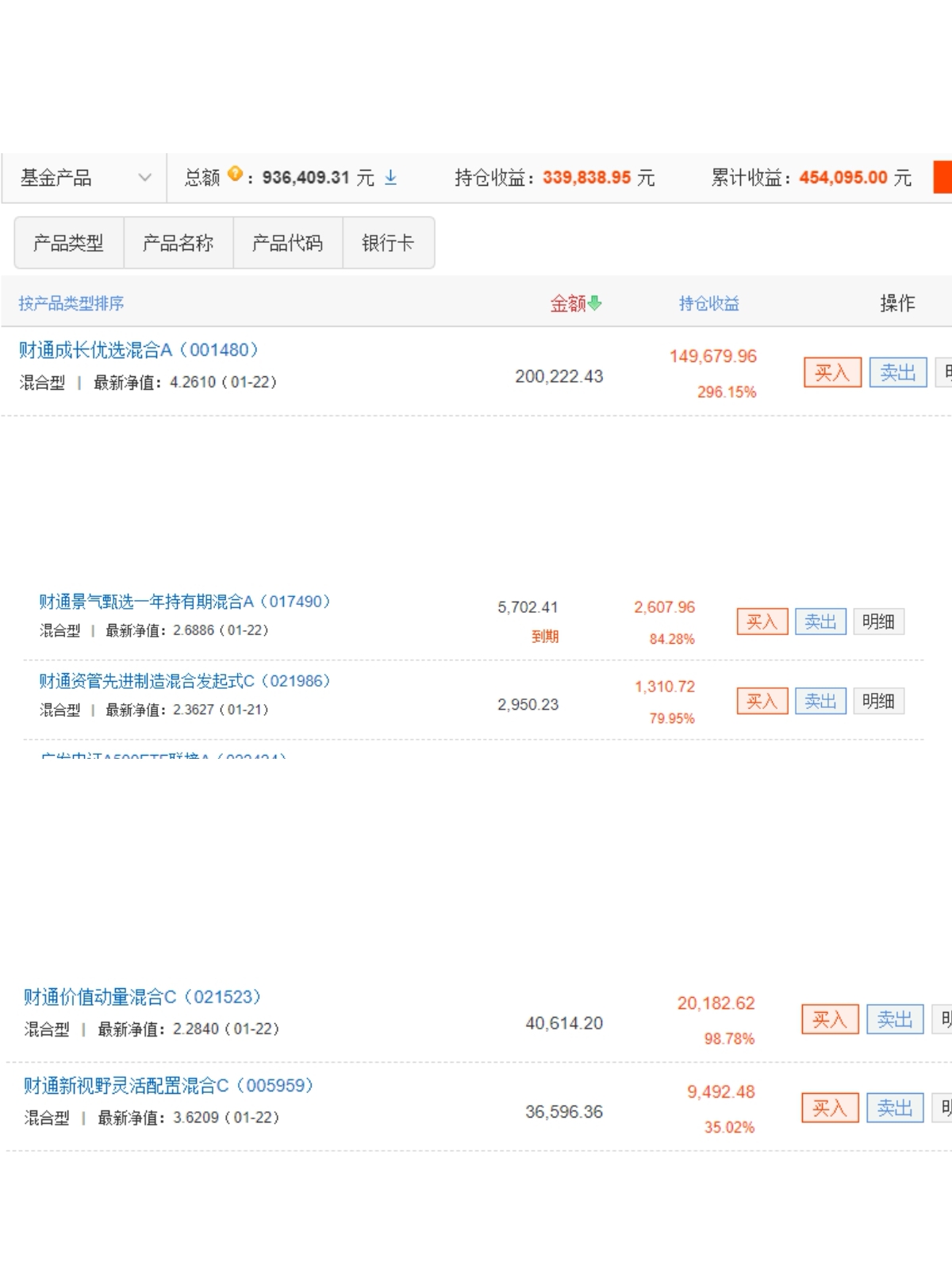Open fund 财通成长优选混合A (001480)
The image size is (952, 1270).
click(139, 350)
